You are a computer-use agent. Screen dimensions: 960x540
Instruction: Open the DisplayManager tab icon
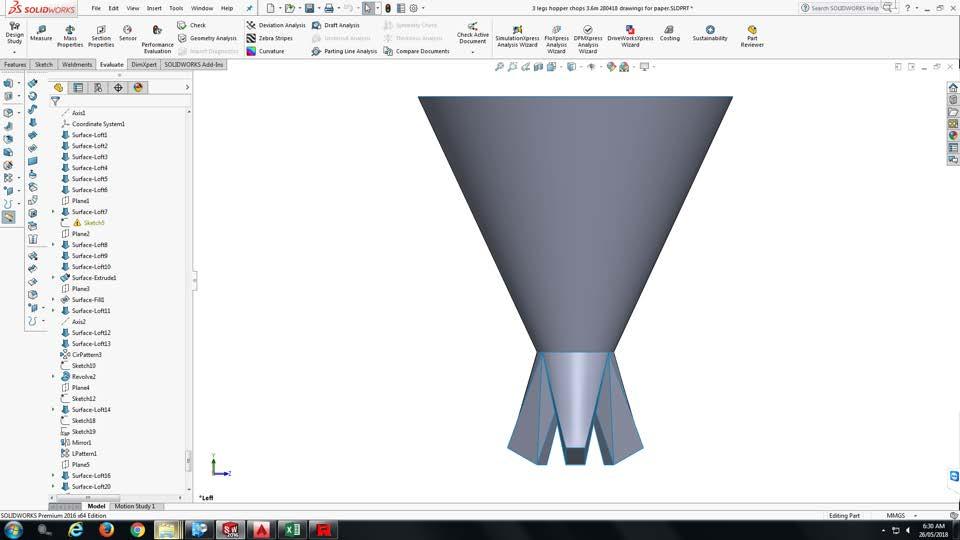(x=138, y=88)
